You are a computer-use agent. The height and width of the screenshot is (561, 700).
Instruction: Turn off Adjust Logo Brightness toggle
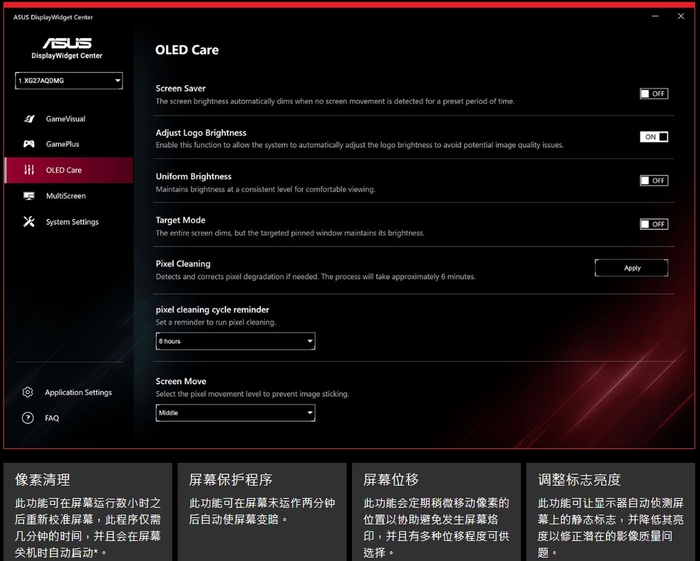654,137
